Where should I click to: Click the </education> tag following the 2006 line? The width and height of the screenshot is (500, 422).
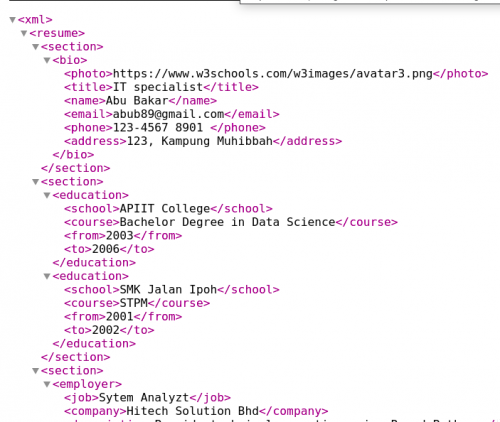(x=94, y=263)
